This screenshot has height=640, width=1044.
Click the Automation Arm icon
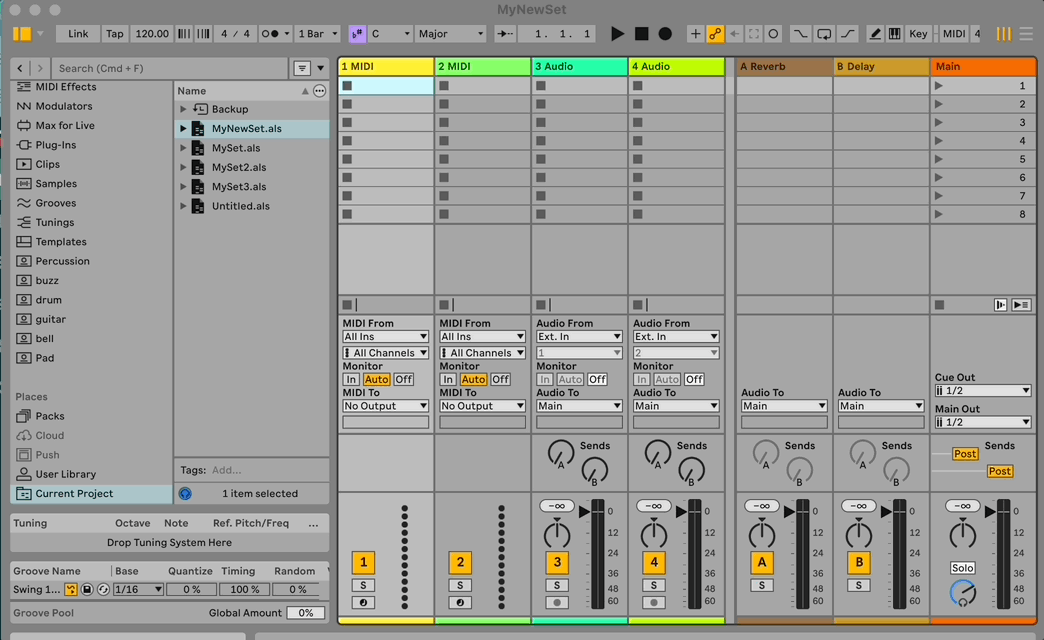(x=715, y=34)
